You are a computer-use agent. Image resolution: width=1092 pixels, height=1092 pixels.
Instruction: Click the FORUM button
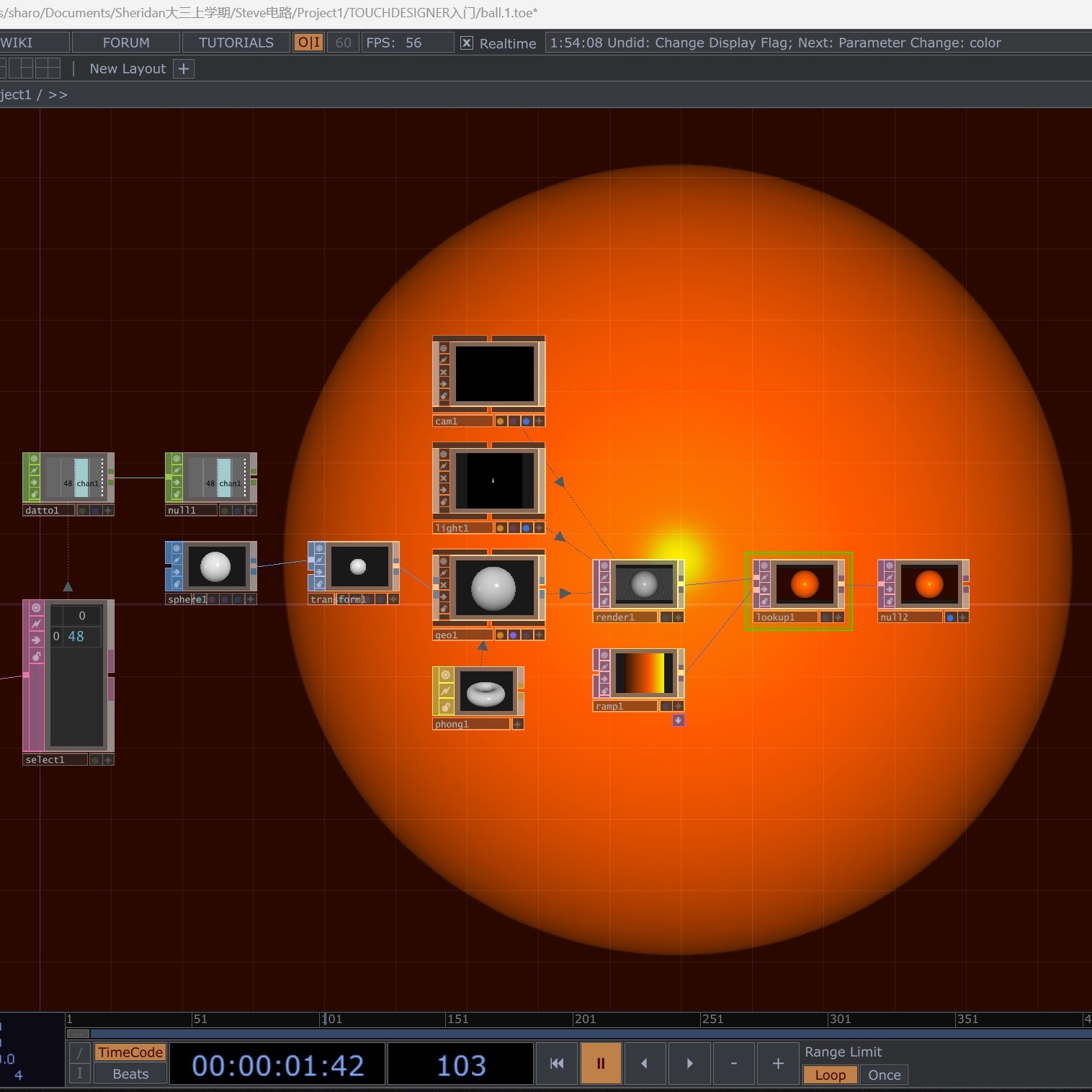click(x=125, y=42)
